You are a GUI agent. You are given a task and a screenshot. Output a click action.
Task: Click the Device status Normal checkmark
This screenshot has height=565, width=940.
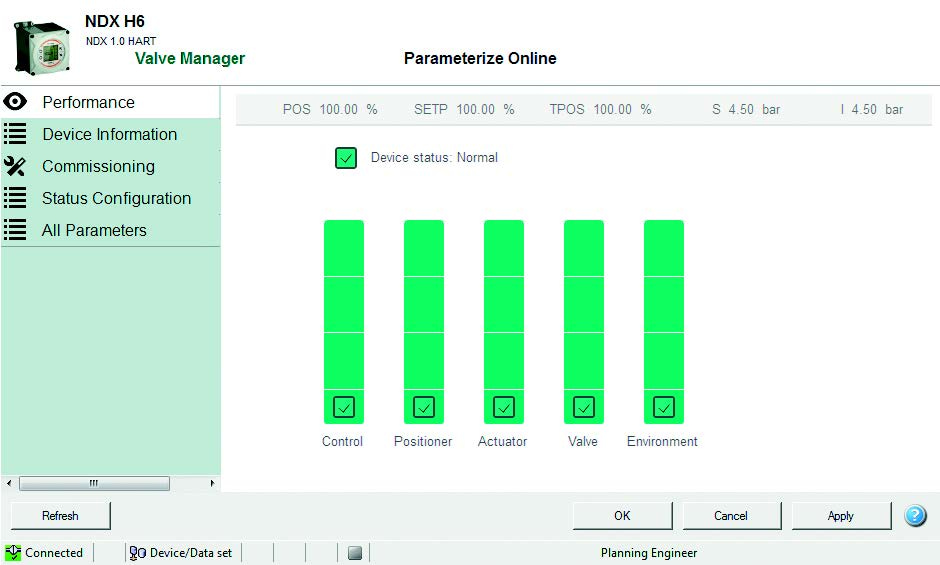pos(346,158)
